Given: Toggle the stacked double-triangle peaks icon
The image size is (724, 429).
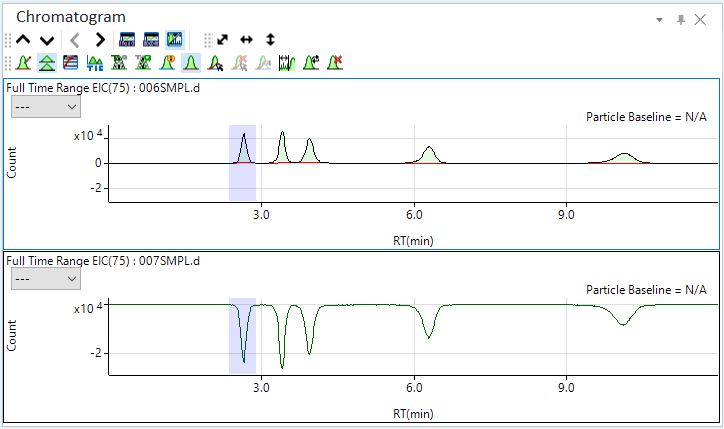Looking at the screenshot, I should pyautogui.click(x=47, y=63).
